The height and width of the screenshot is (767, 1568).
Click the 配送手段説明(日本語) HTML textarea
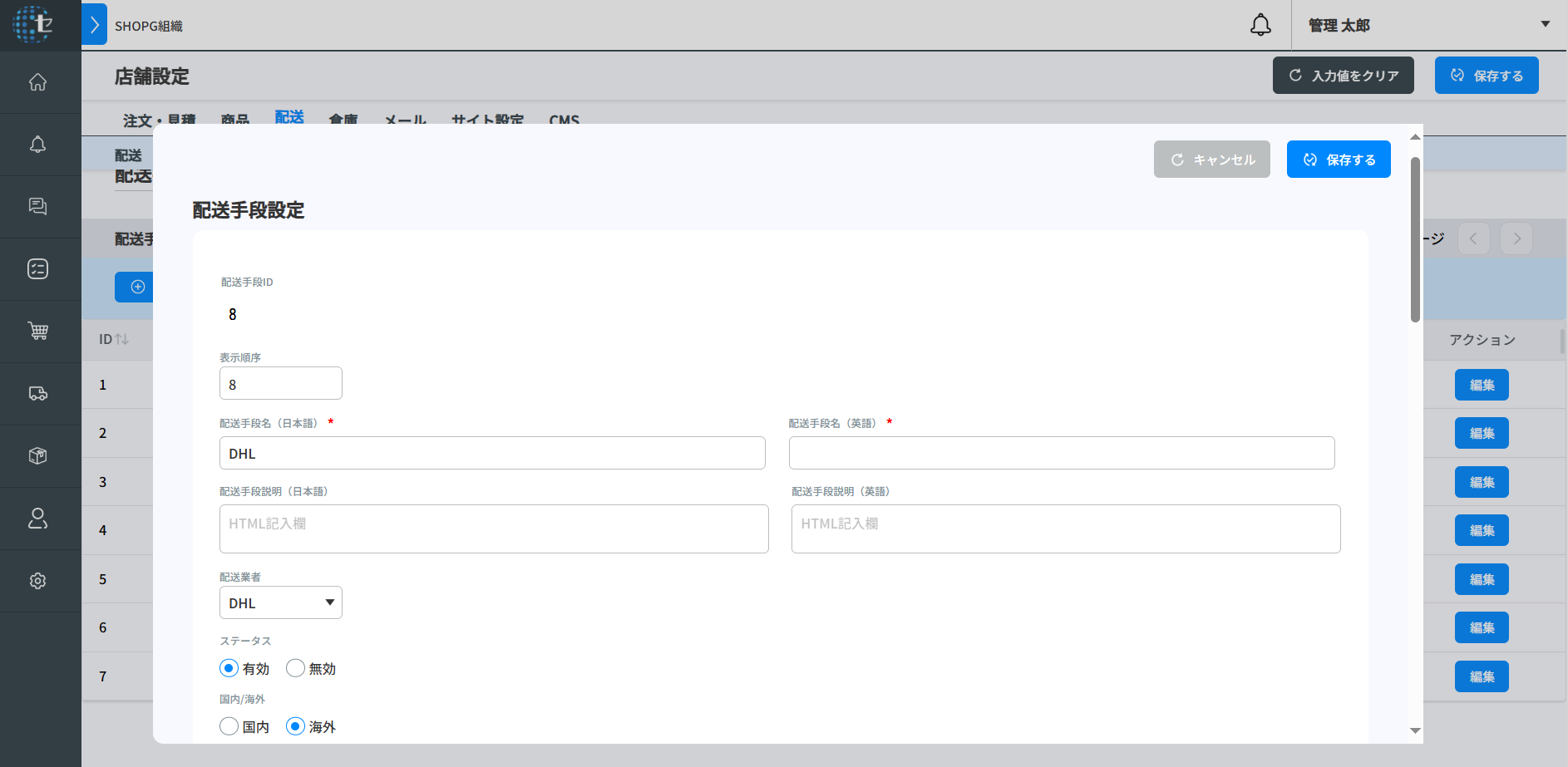[494, 529]
